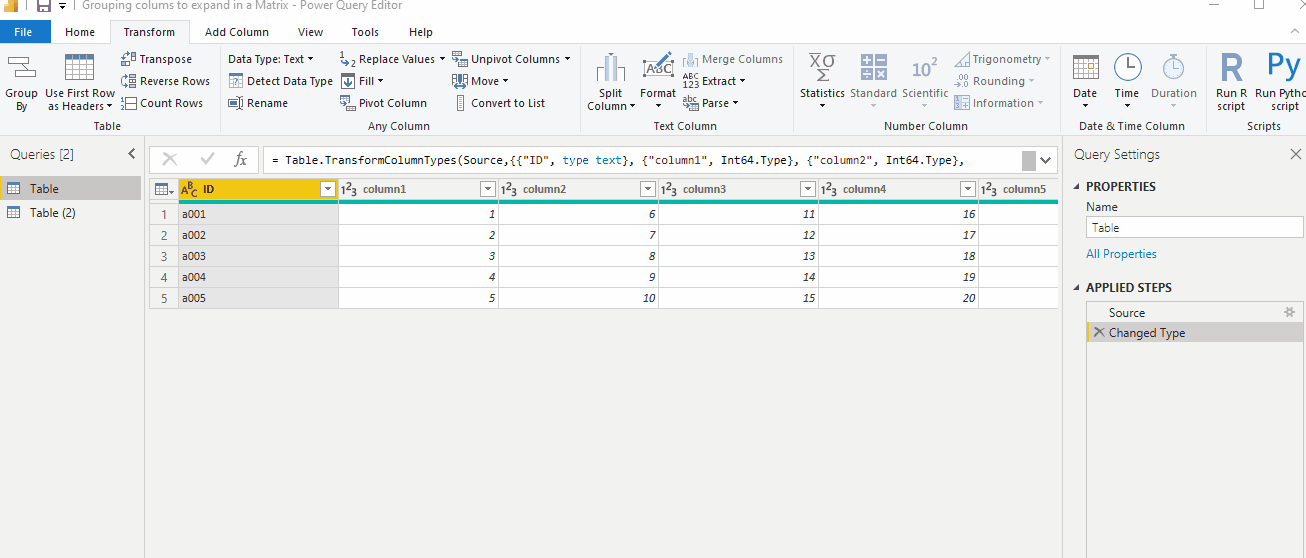
Task: Open the column4 filter dropdown
Action: (967, 189)
